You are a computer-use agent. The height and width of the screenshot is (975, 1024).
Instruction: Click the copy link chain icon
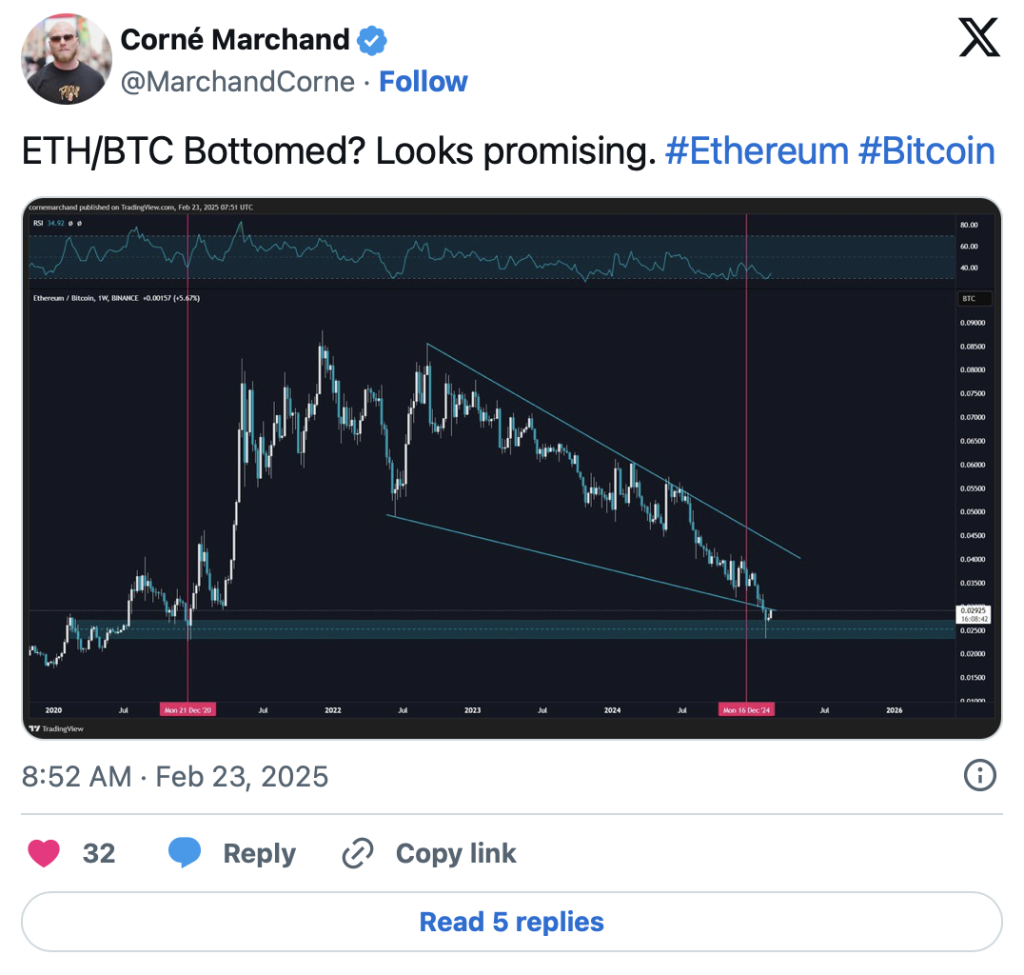click(358, 853)
